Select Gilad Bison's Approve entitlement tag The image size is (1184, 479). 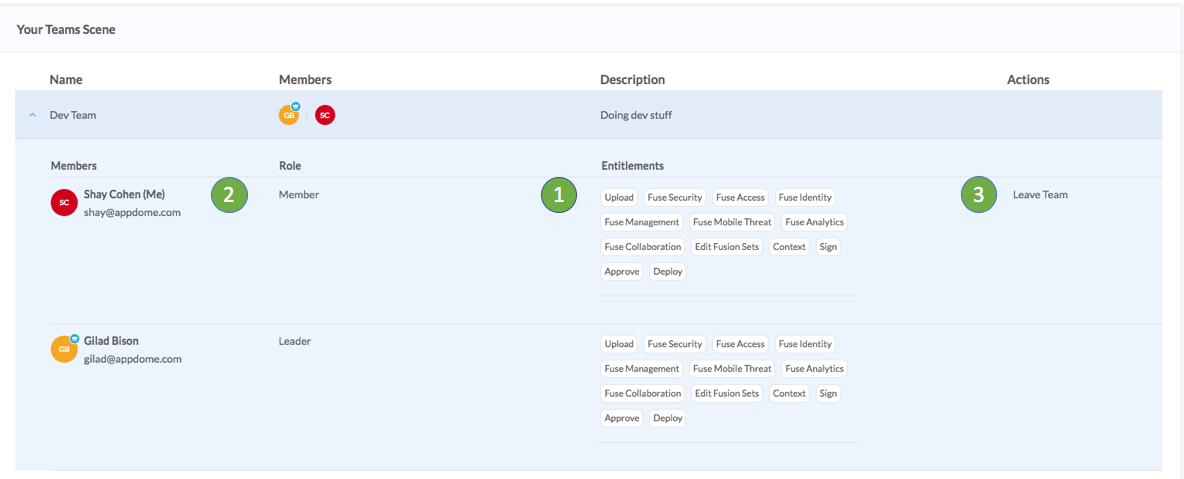[622, 418]
